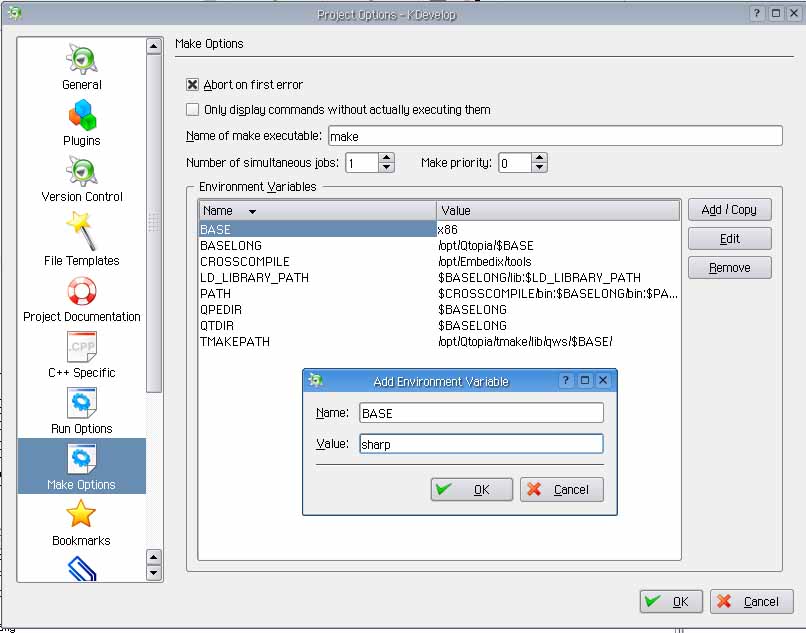
Task: Click OK in Project Options dialog
Action: coord(671,601)
